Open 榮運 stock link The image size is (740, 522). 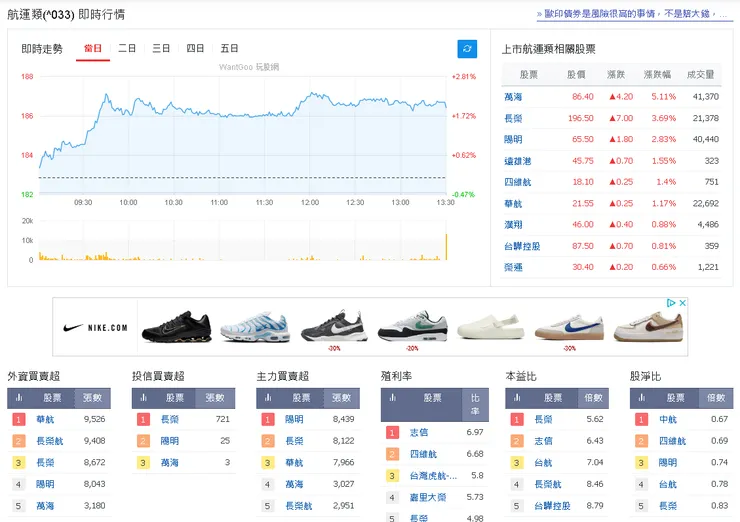coord(513,267)
